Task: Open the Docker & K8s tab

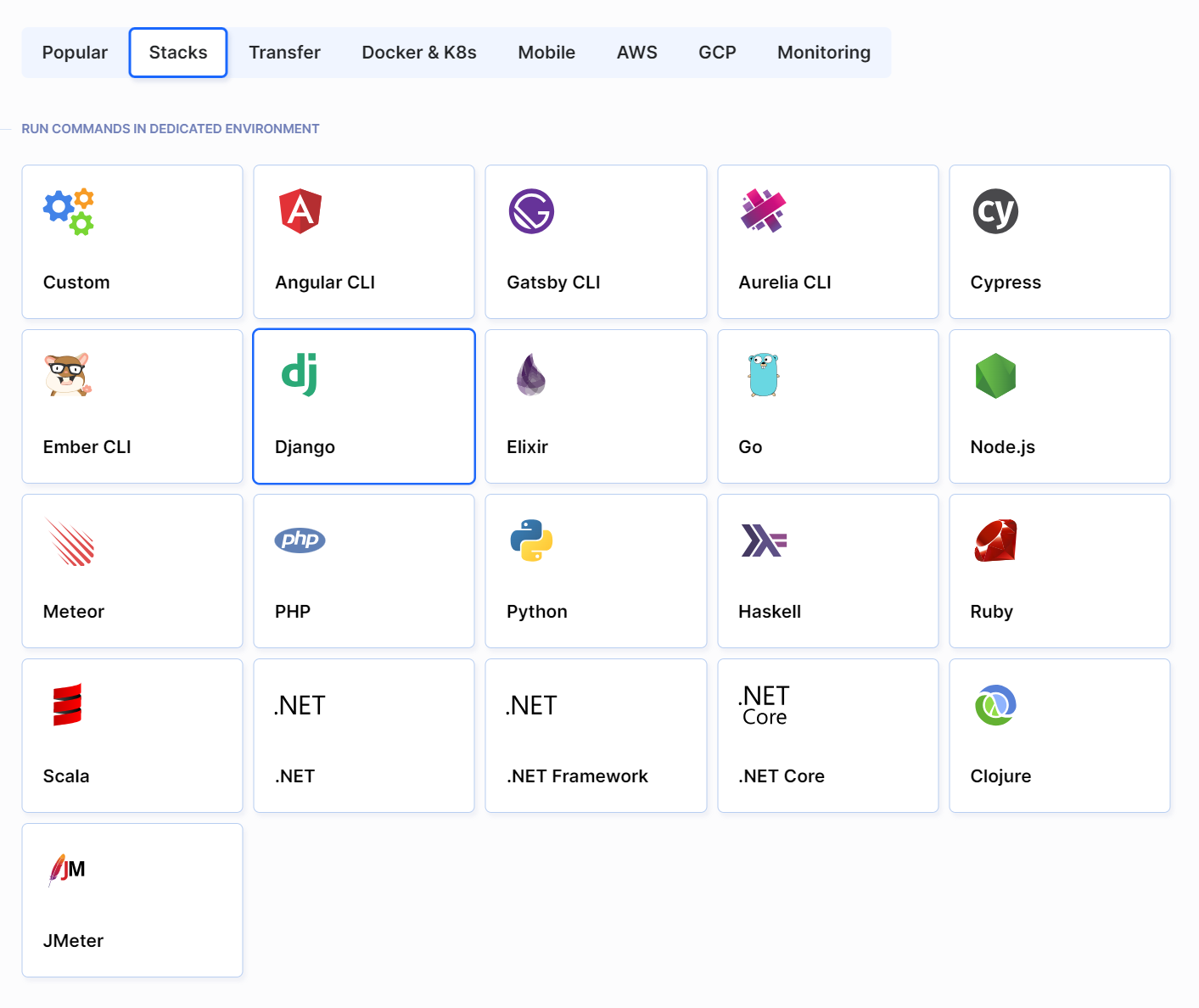Action: point(419,53)
